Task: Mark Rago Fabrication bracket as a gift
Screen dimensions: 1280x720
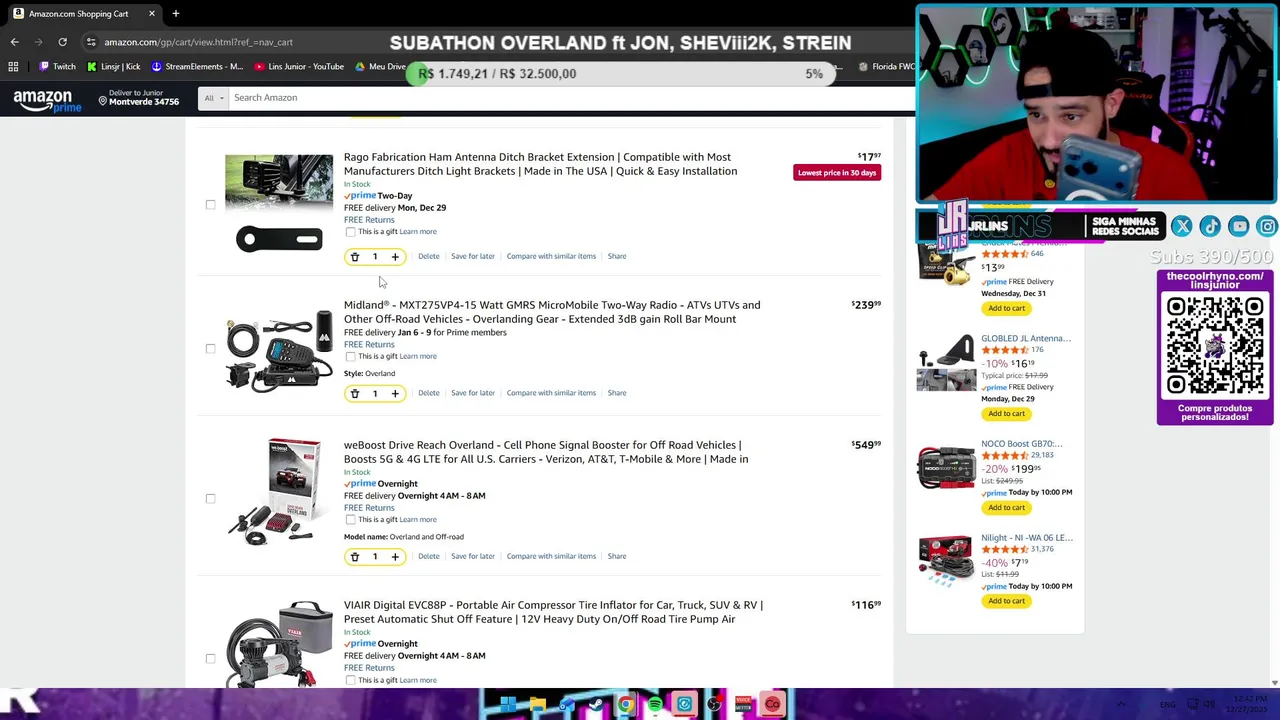Action: click(350, 232)
